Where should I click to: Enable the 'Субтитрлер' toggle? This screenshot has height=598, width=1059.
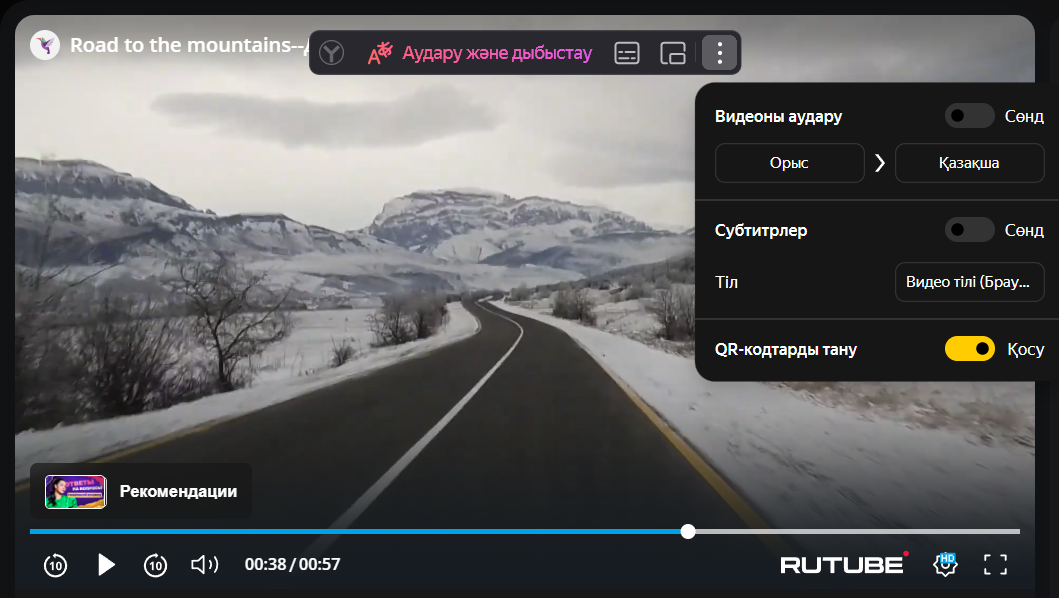[969, 230]
